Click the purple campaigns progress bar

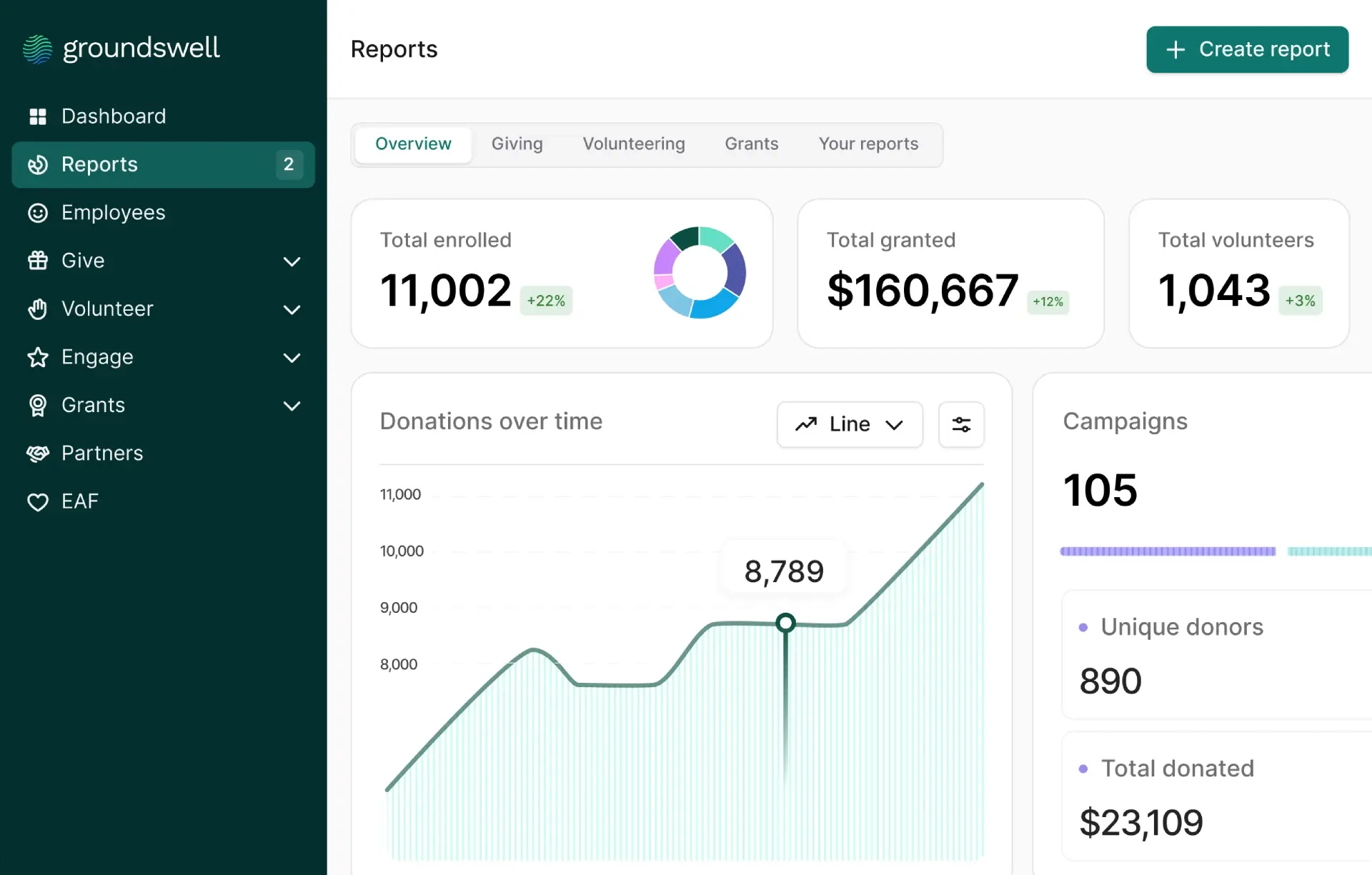coord(1168,551)
